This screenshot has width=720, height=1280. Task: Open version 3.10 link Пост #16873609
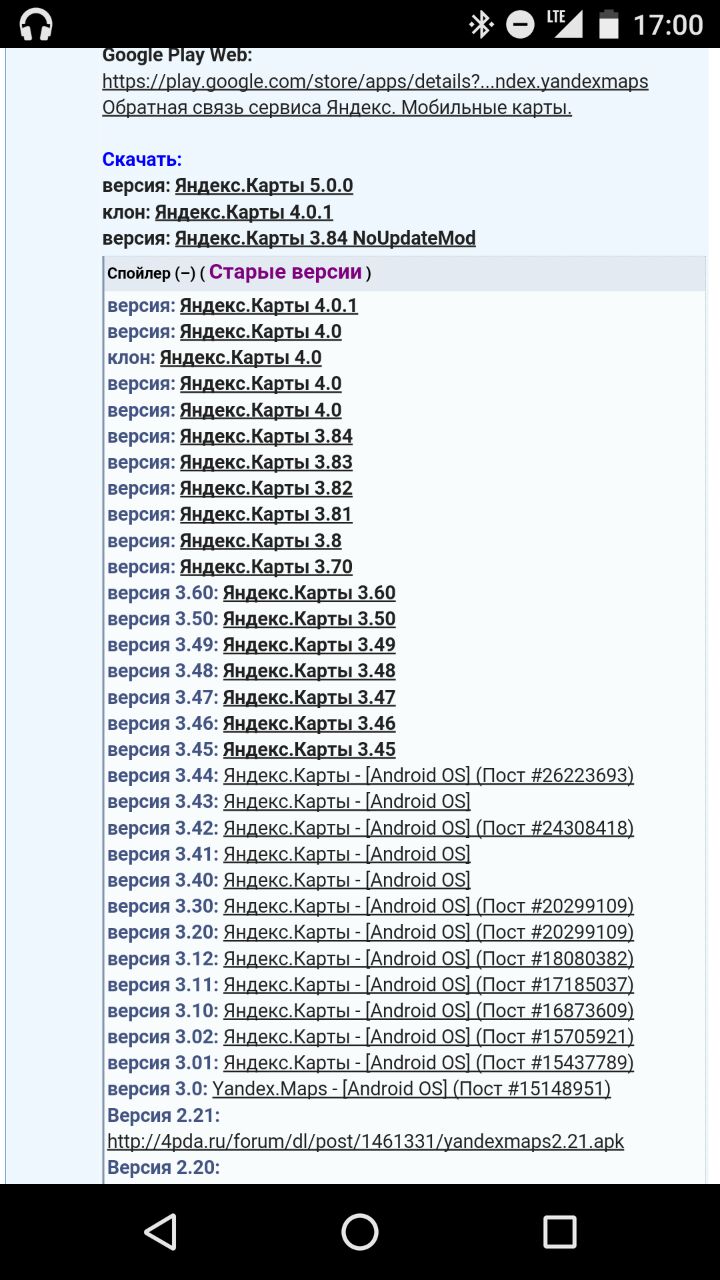[x=428, y=1011]
